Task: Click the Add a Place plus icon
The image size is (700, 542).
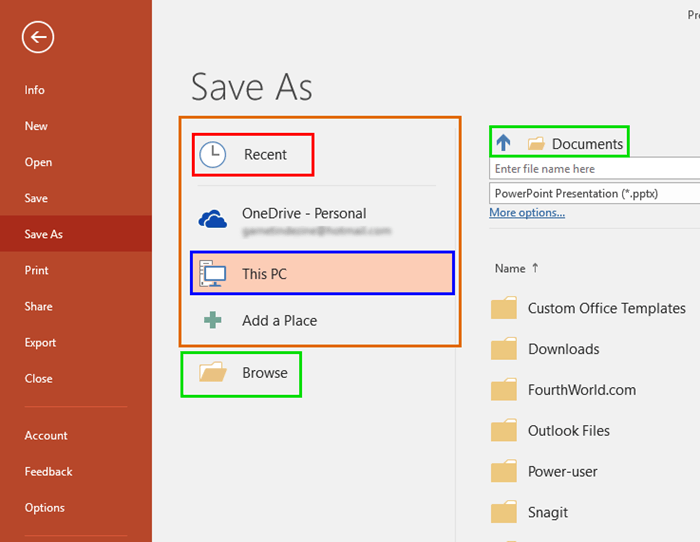Action: click(x=213, y=321)
